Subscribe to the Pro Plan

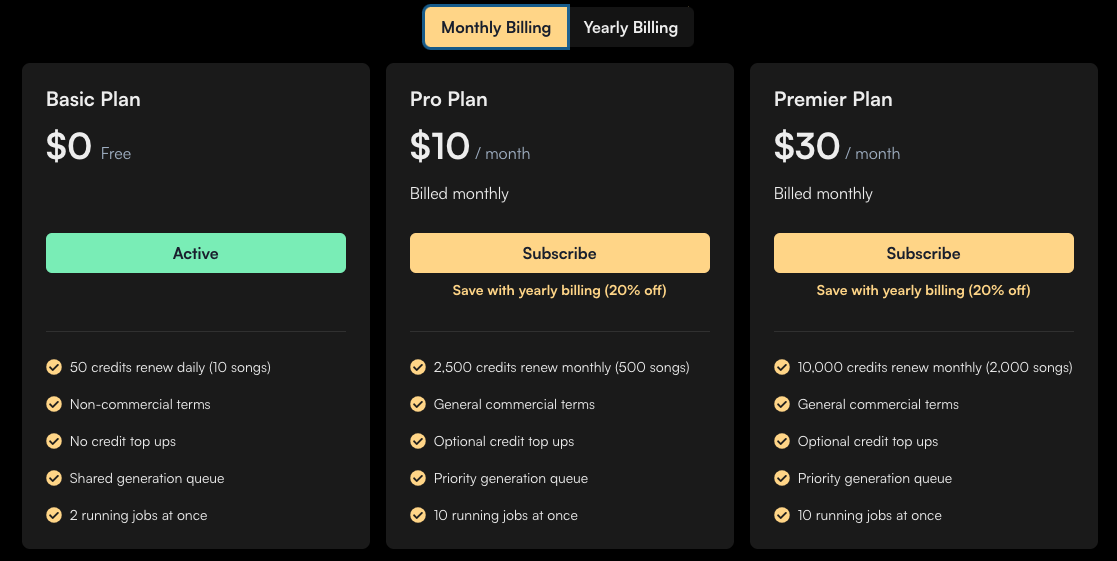(x=559, y=253)
